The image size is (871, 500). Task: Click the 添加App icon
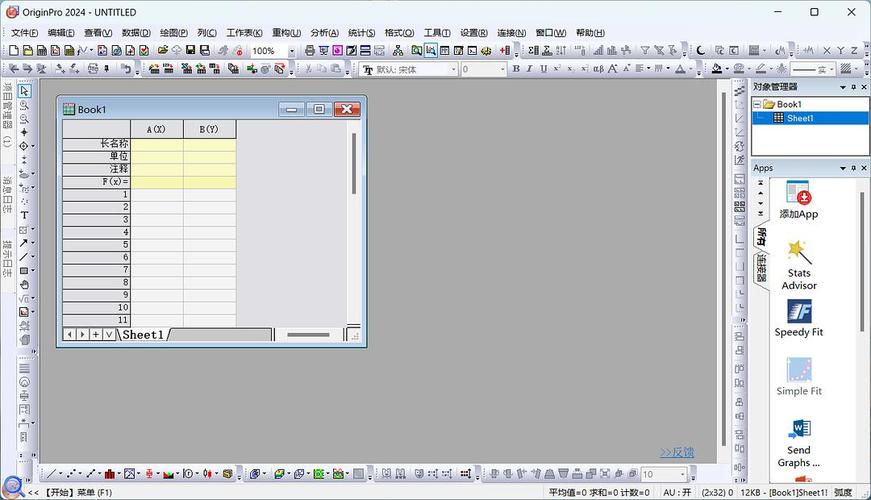799,200
